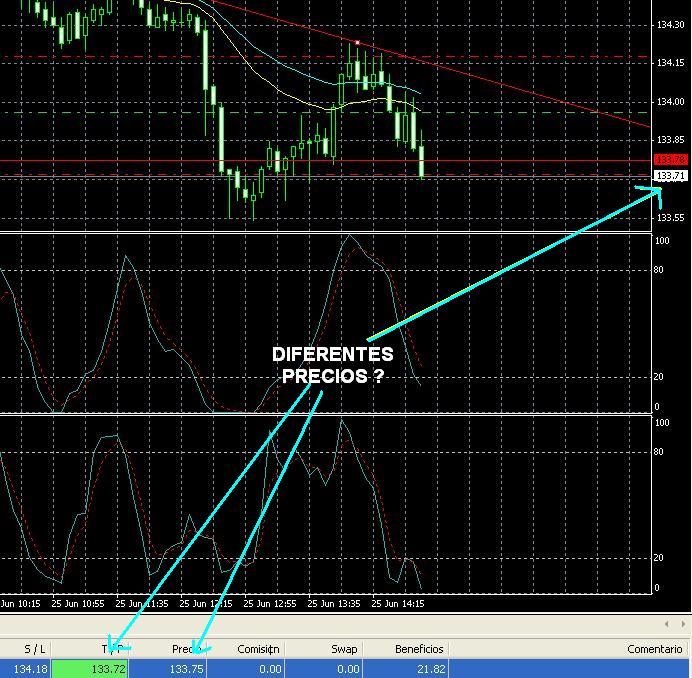Click the Swap column header
Viewport: 692px width, 678px height.
(344, 649)
